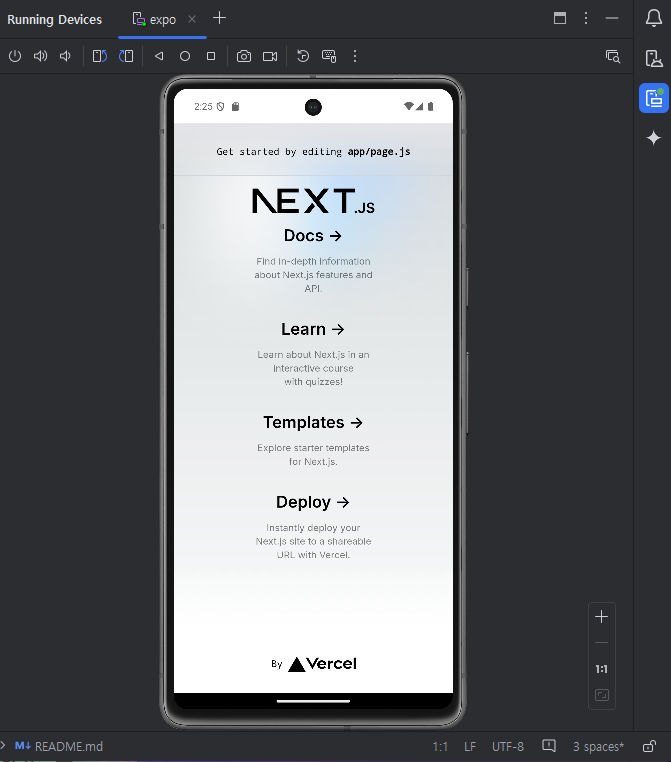The height and width of the screenshot is (762, 671).
Task: Tap the Next.js logo
Action: click(313, 201)
